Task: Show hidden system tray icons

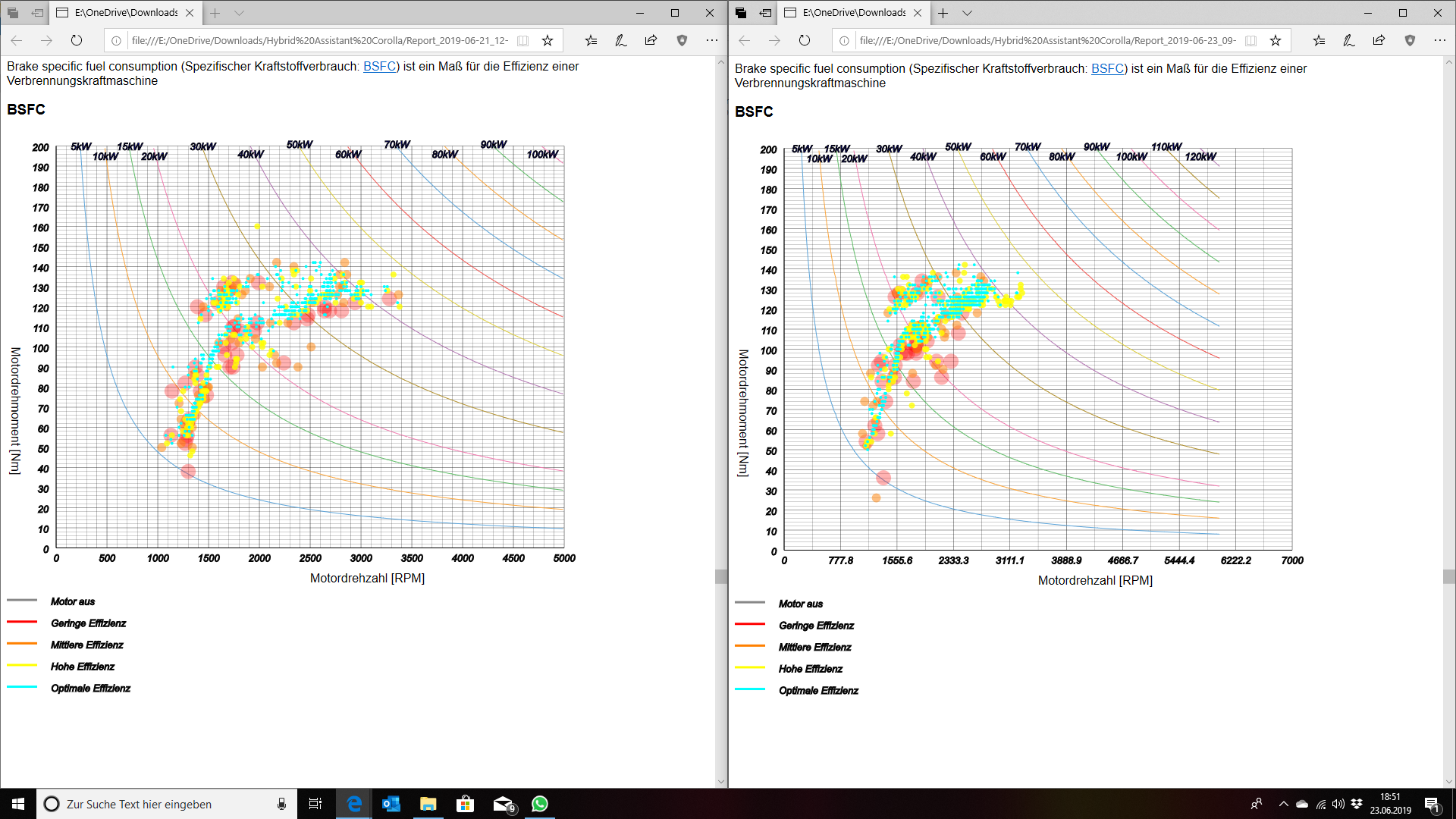Action: (1283, 804)
